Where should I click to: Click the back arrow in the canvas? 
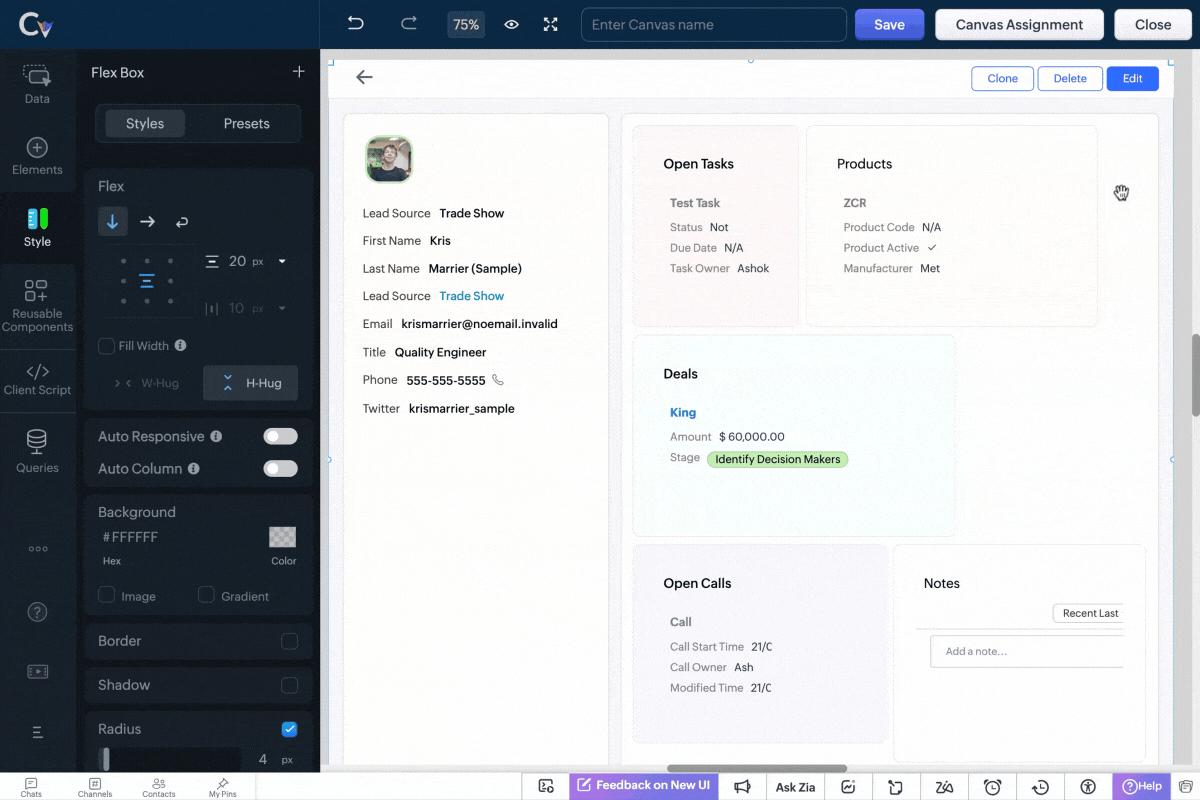pos(364,77)
